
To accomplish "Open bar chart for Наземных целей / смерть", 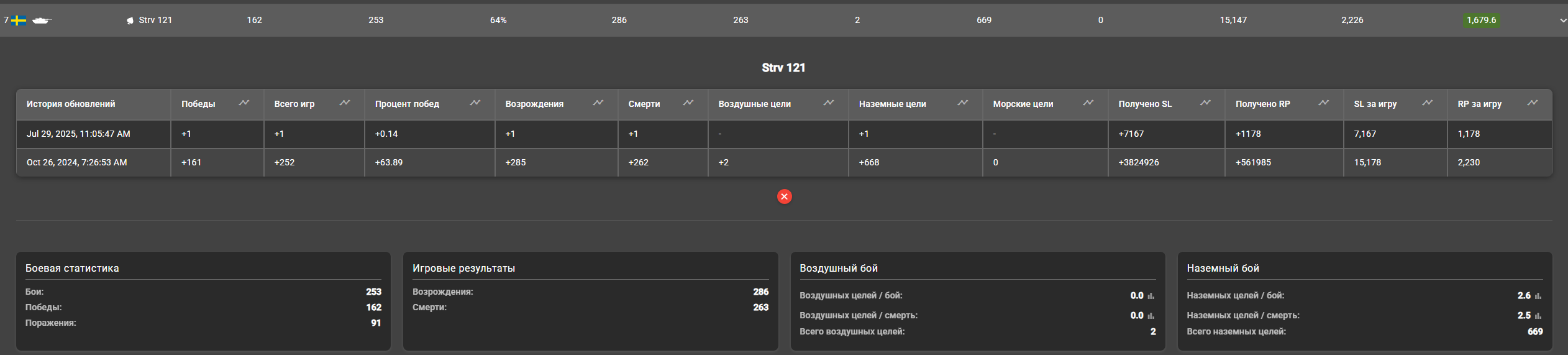I will pyautogui.click(x=1538, y=316).
